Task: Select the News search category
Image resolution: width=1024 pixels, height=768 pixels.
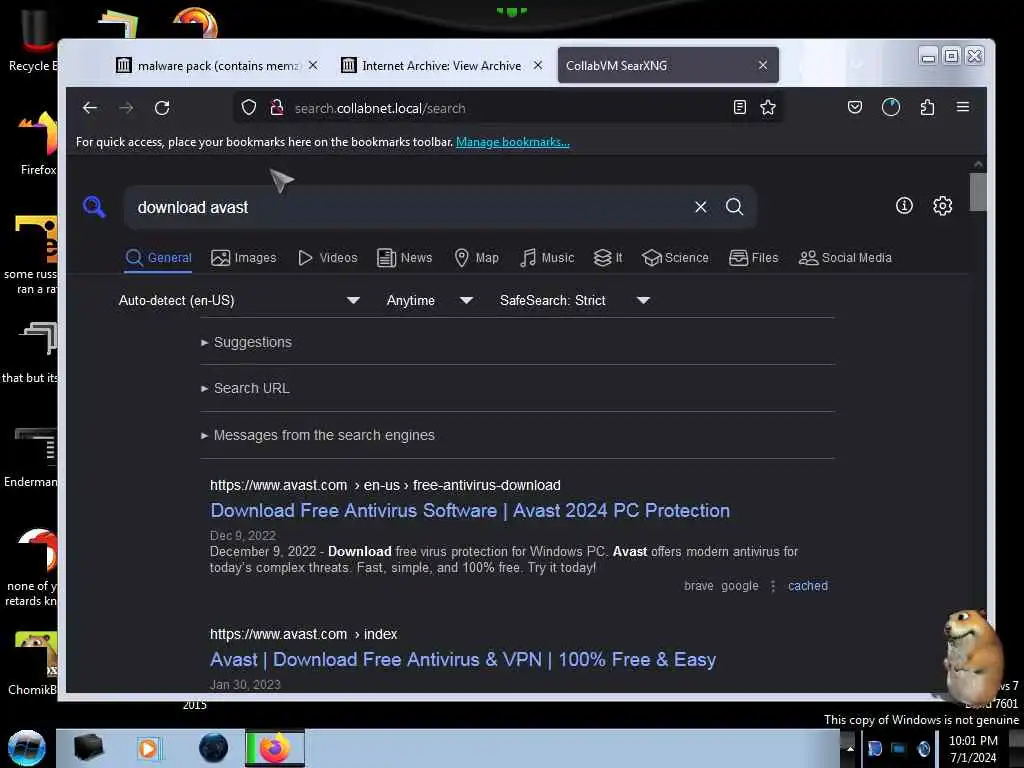Action: coord(405,258)
